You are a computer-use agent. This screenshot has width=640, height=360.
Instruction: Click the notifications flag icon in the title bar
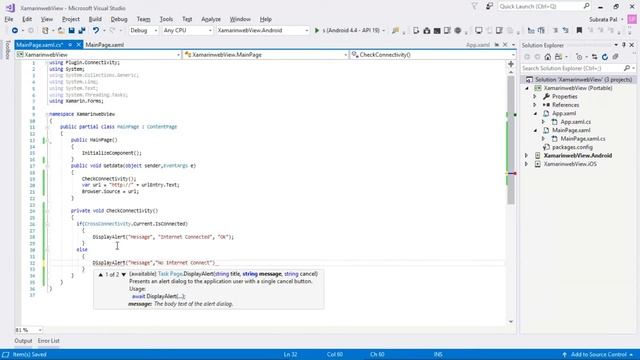(x=474, y=7)
